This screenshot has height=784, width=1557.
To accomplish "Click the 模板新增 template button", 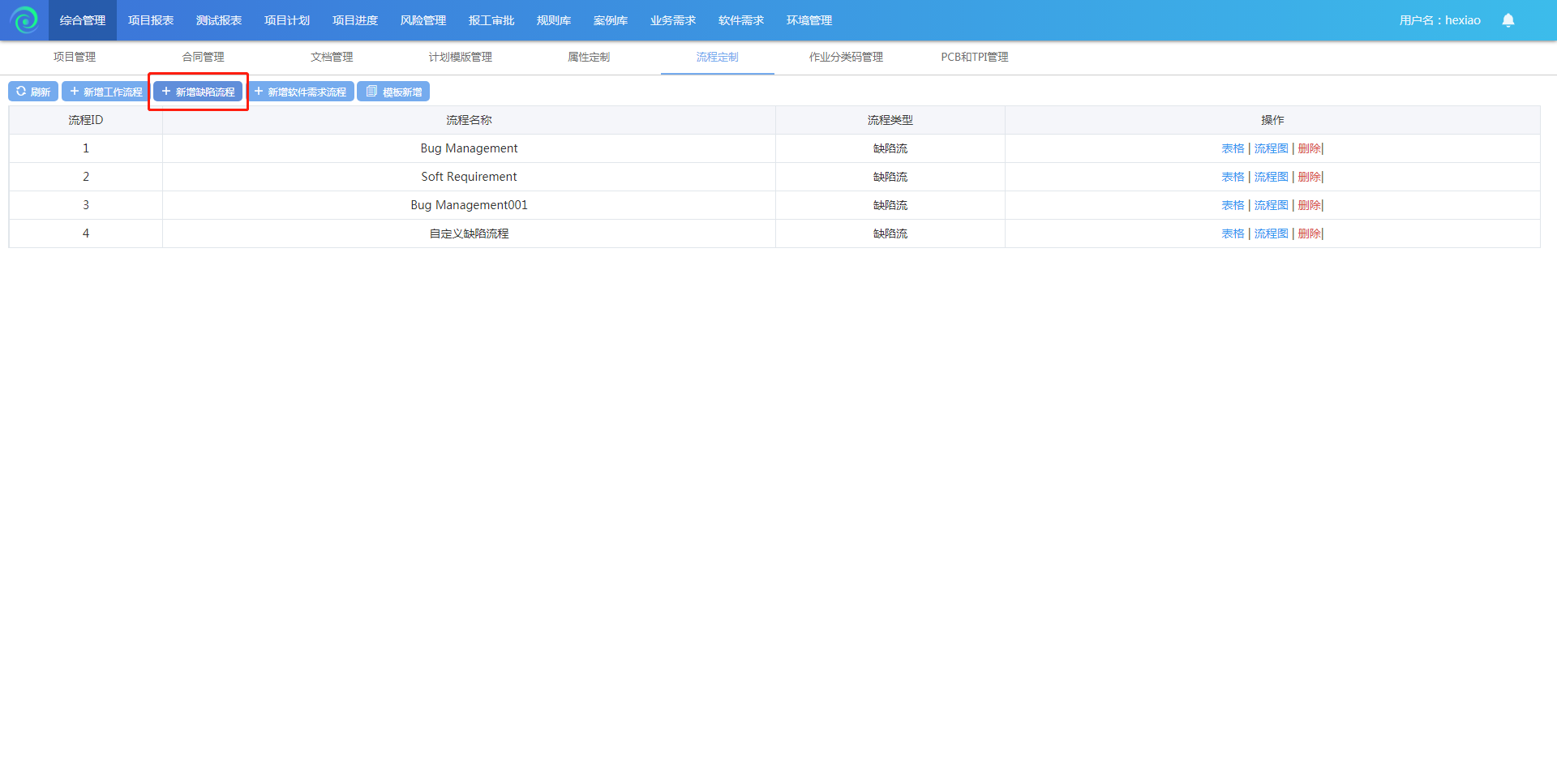I will click(x=393, y=92).
